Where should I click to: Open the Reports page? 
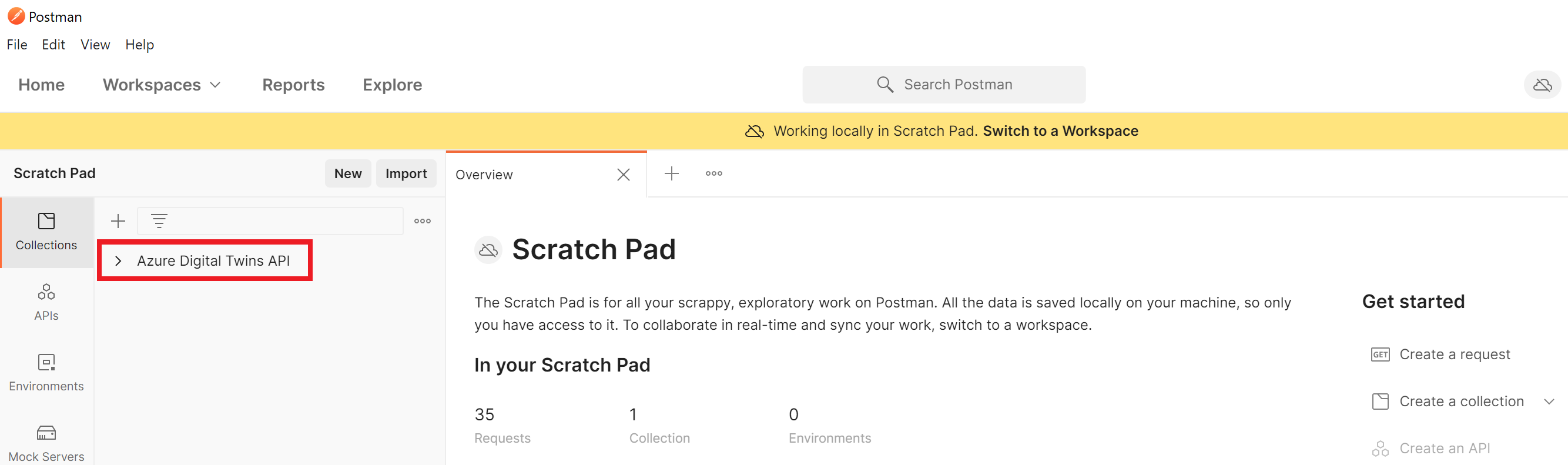(293, 85)
